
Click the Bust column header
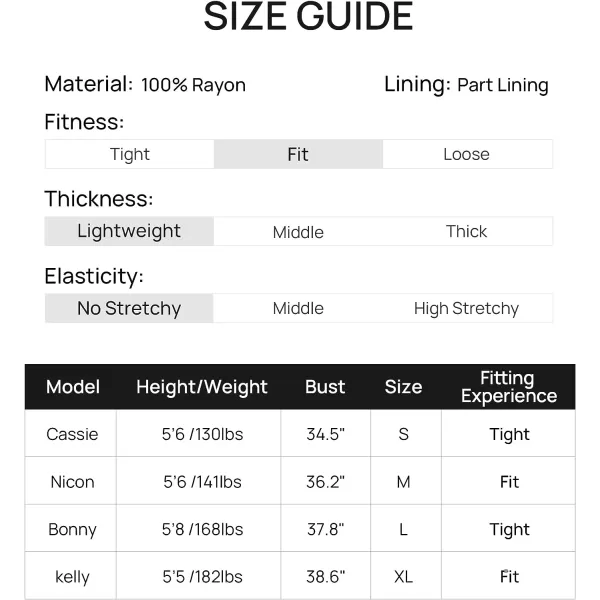tap(325, 387)
